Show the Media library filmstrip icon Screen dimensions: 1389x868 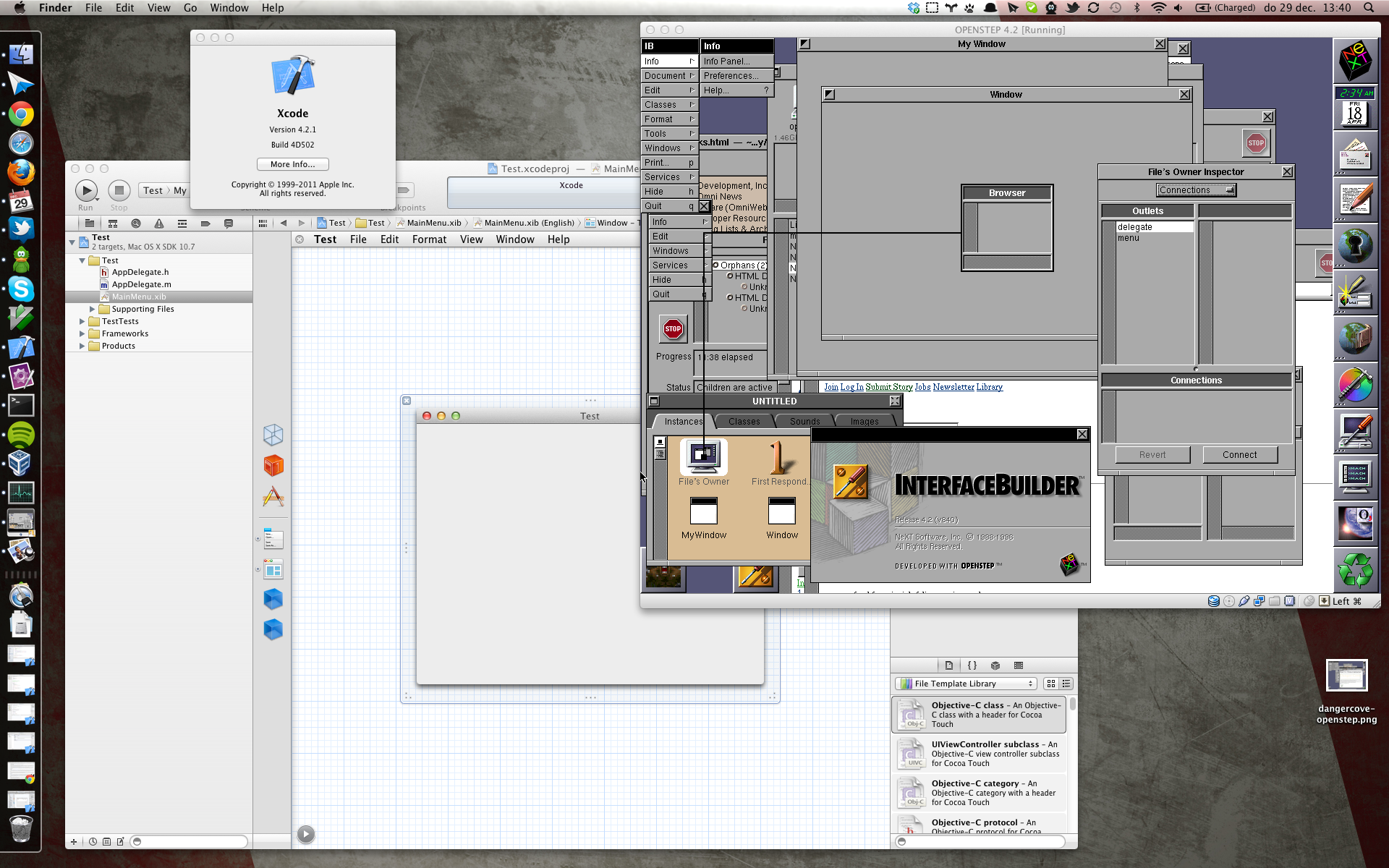tap(1019, 665)
